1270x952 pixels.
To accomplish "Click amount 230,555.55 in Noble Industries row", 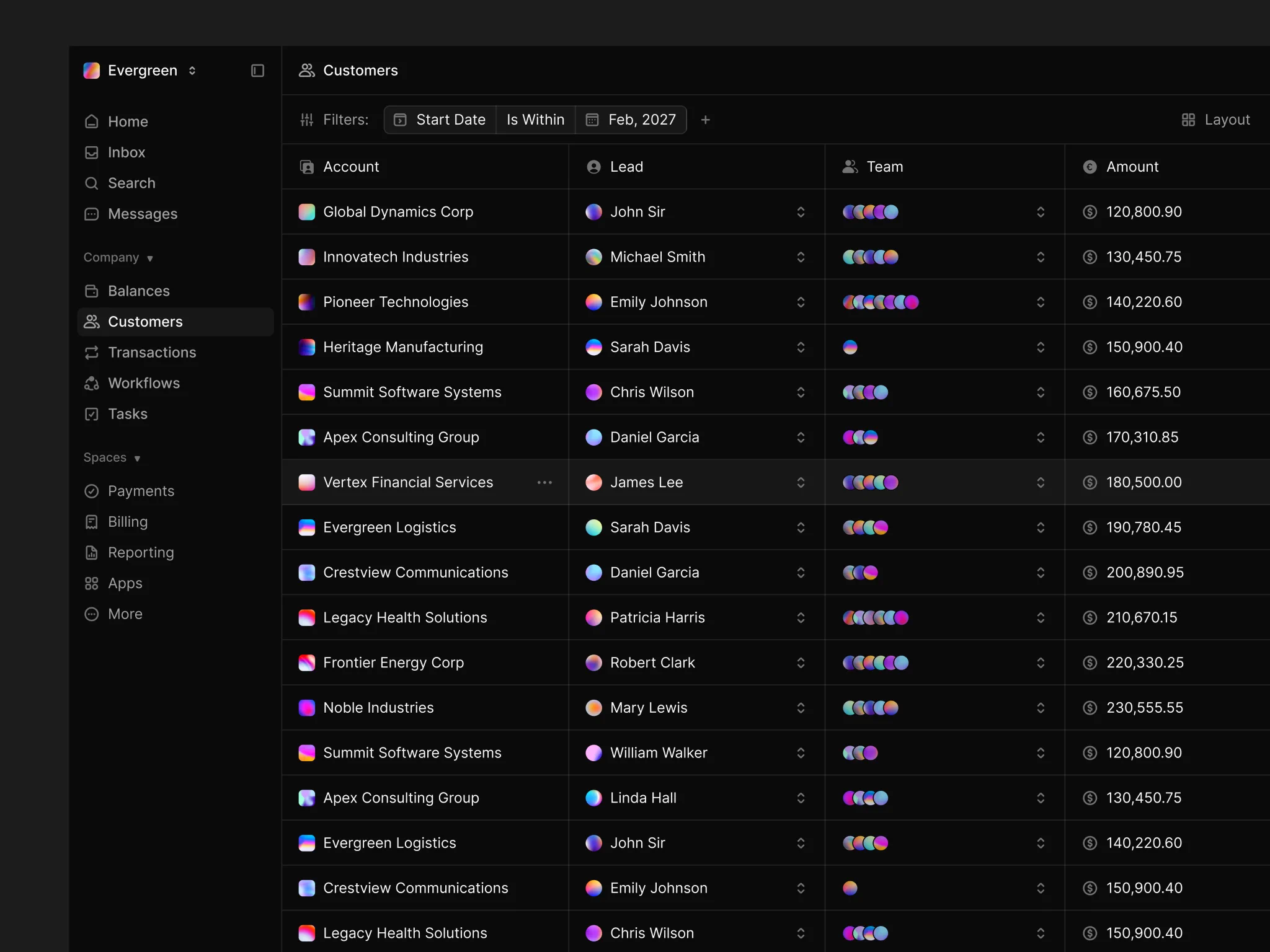I will coord(1145,708).
